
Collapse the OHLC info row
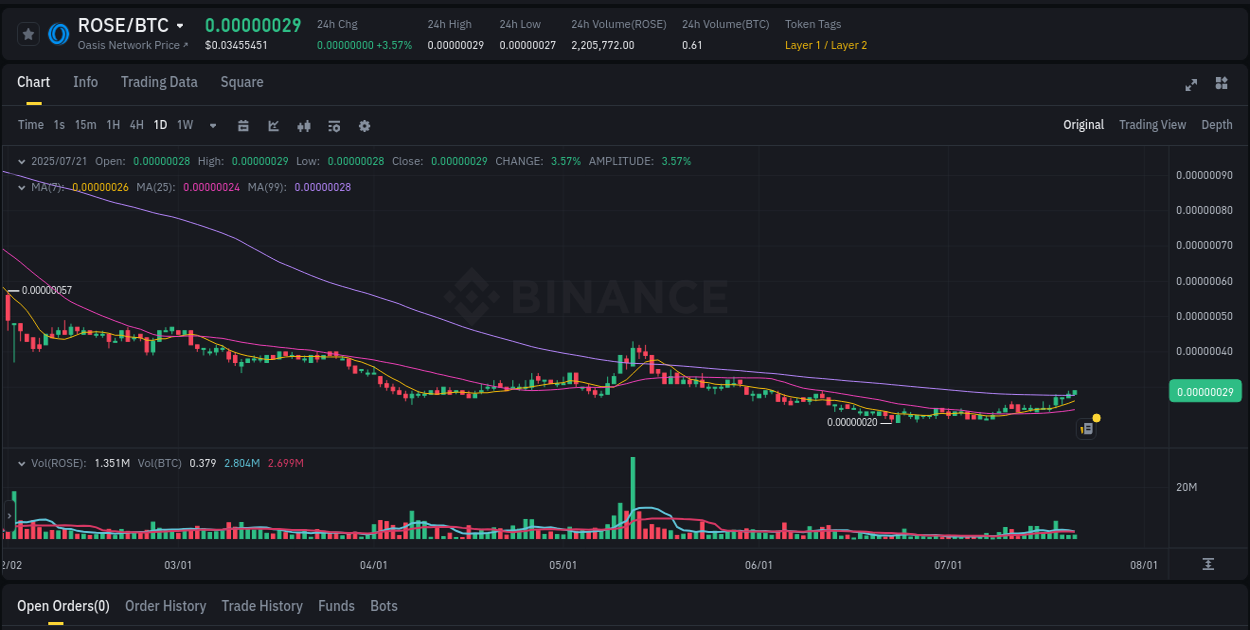pos(21,161)
